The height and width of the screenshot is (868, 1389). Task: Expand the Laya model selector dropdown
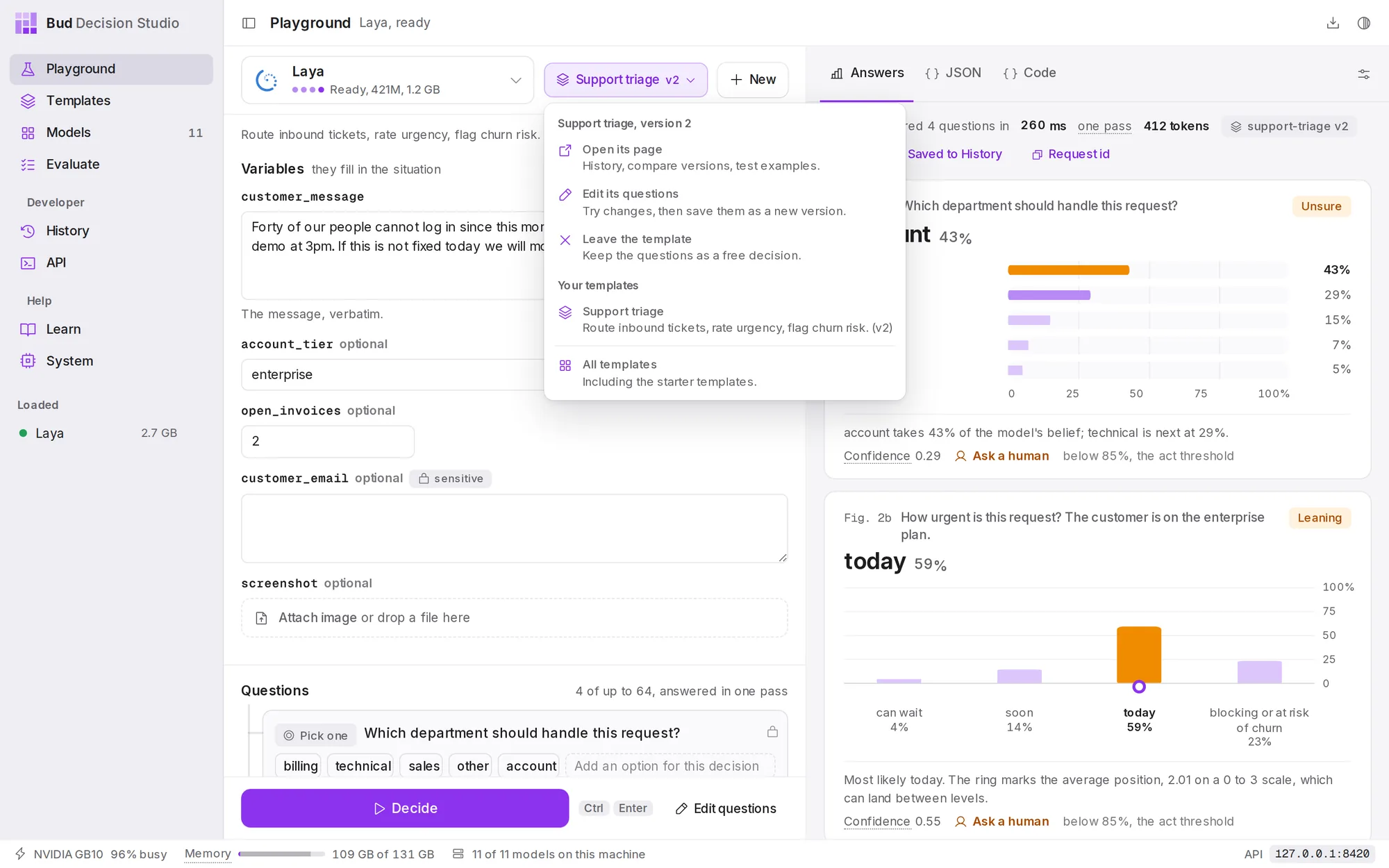pos(388,80)
